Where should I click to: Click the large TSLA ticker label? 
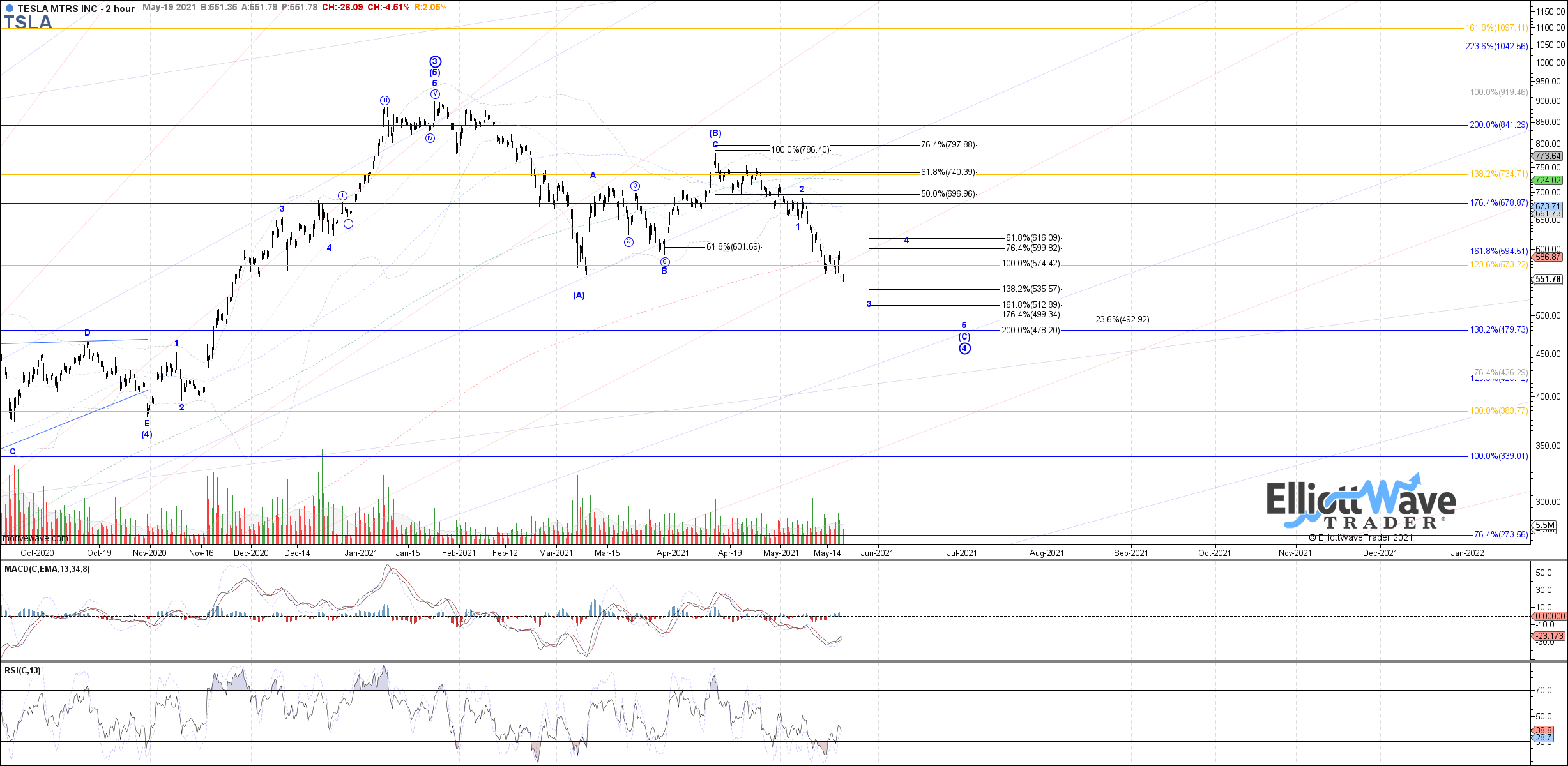[28, 22]
